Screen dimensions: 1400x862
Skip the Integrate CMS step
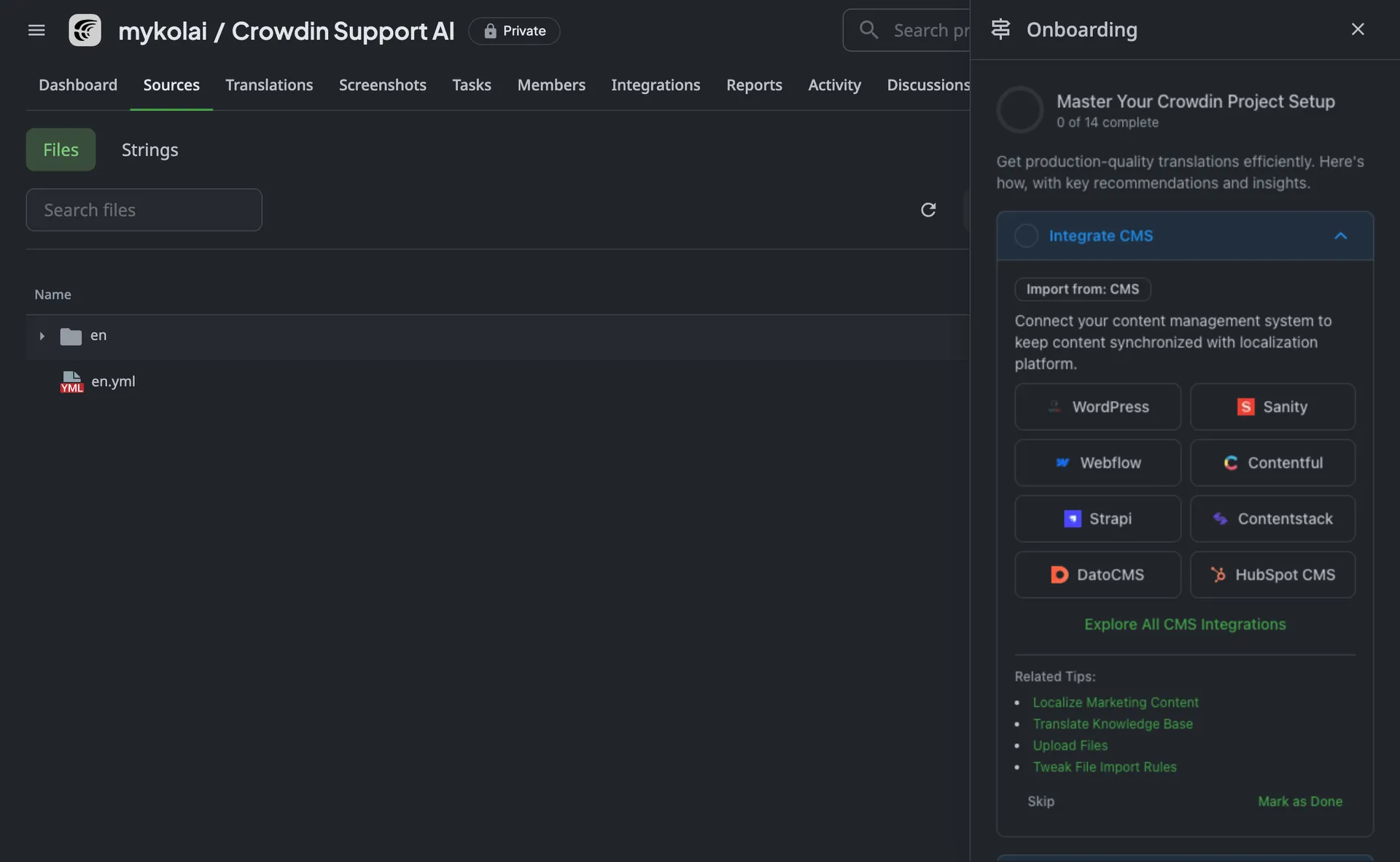[x=1041, y=801]
